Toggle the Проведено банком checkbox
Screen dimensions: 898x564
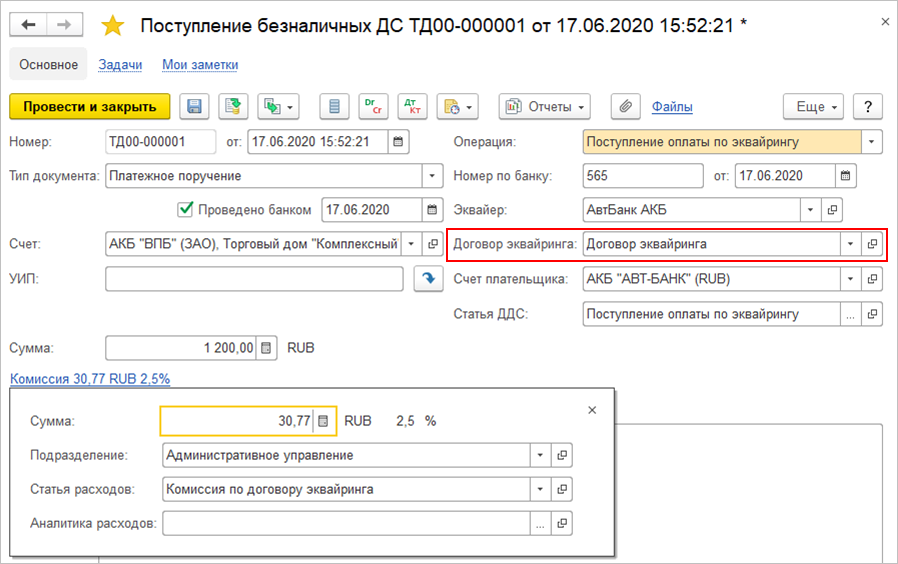(x=185, y=209)
